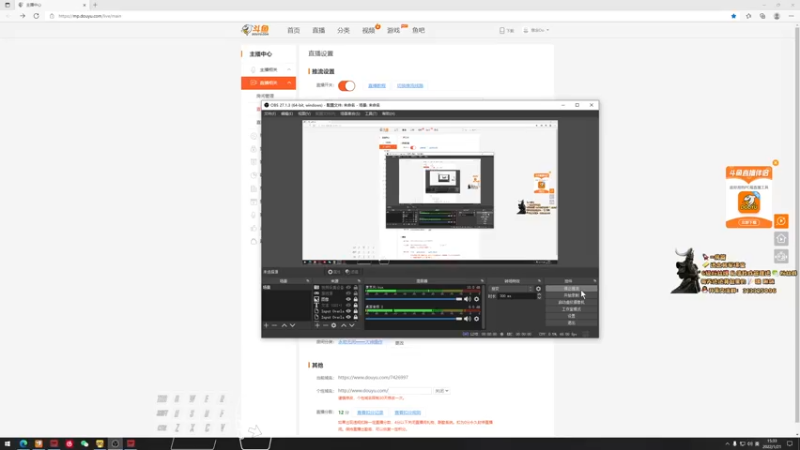Image resolution: width=800 pixels, height=450 pixels.
Task: Open OBS 编辑 menu
Action: (x=287, y=114)
